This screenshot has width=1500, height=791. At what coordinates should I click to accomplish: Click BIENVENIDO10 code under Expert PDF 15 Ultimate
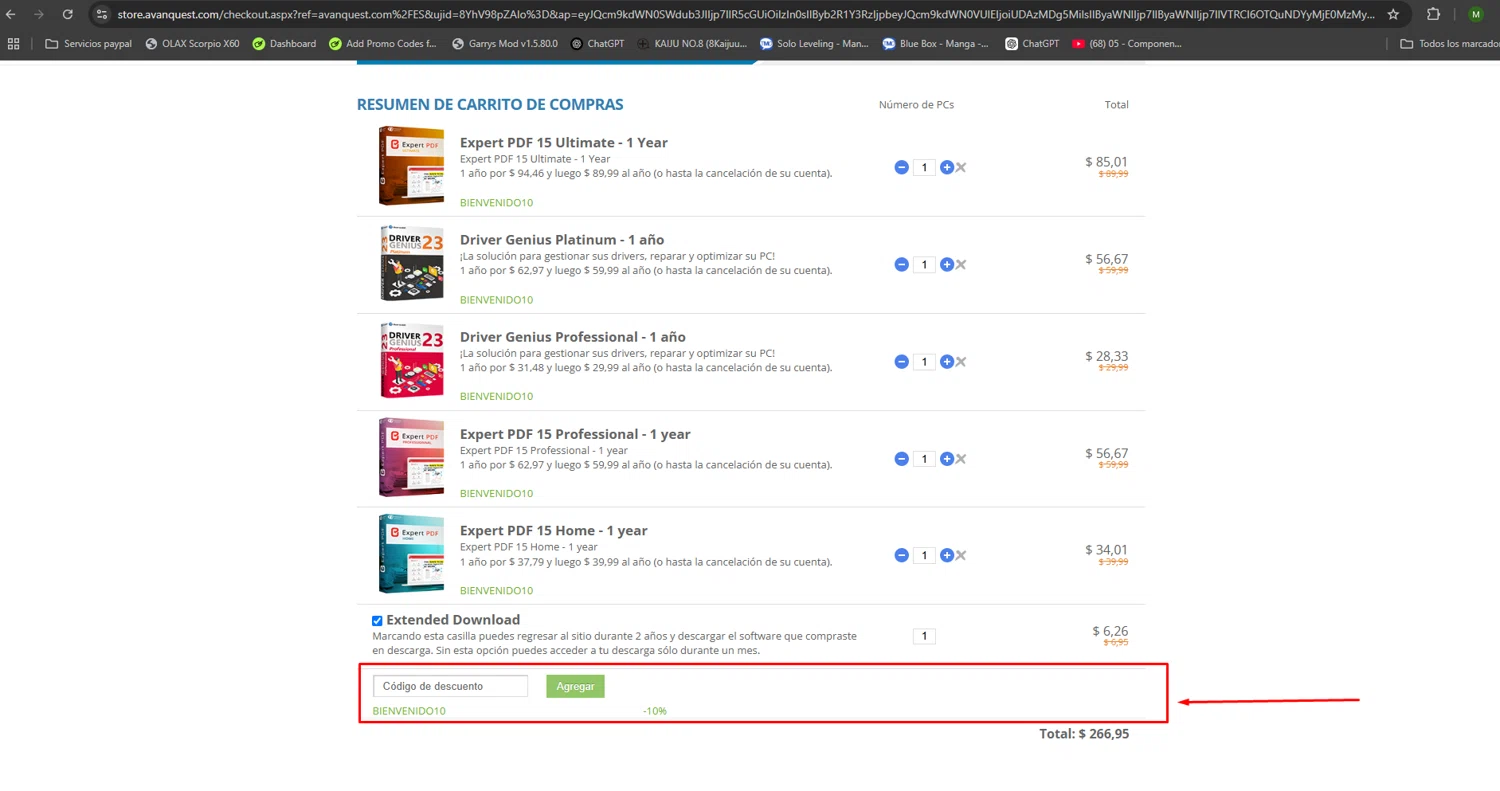(496, 203)
